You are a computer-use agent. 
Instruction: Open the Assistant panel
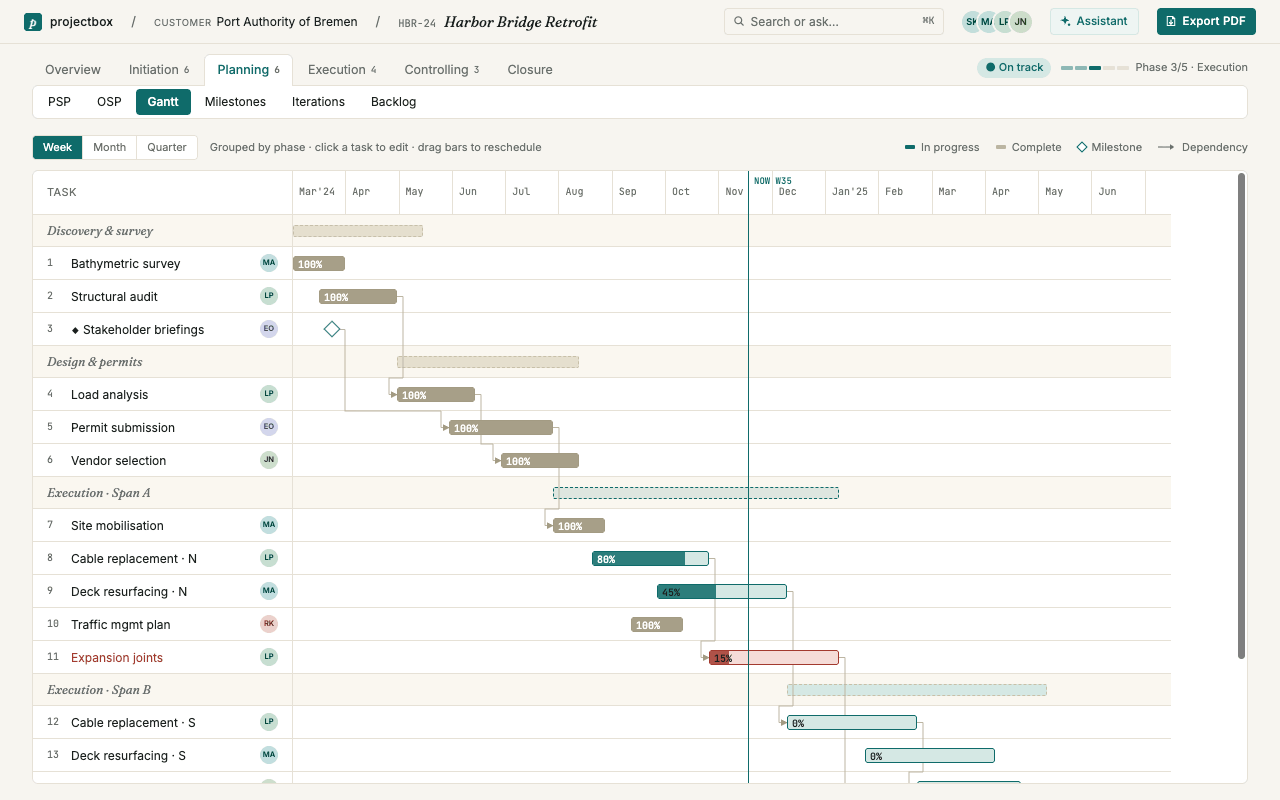[x=1094, y=21]
